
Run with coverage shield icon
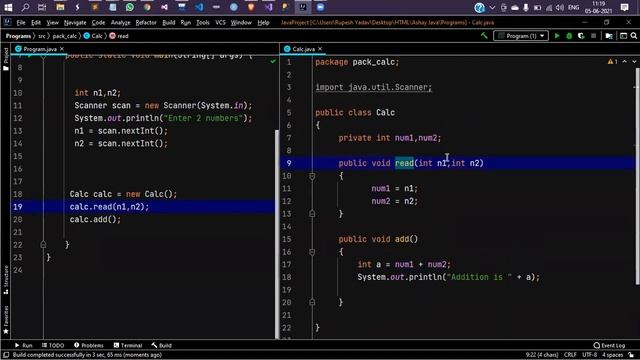pos(581,36)
